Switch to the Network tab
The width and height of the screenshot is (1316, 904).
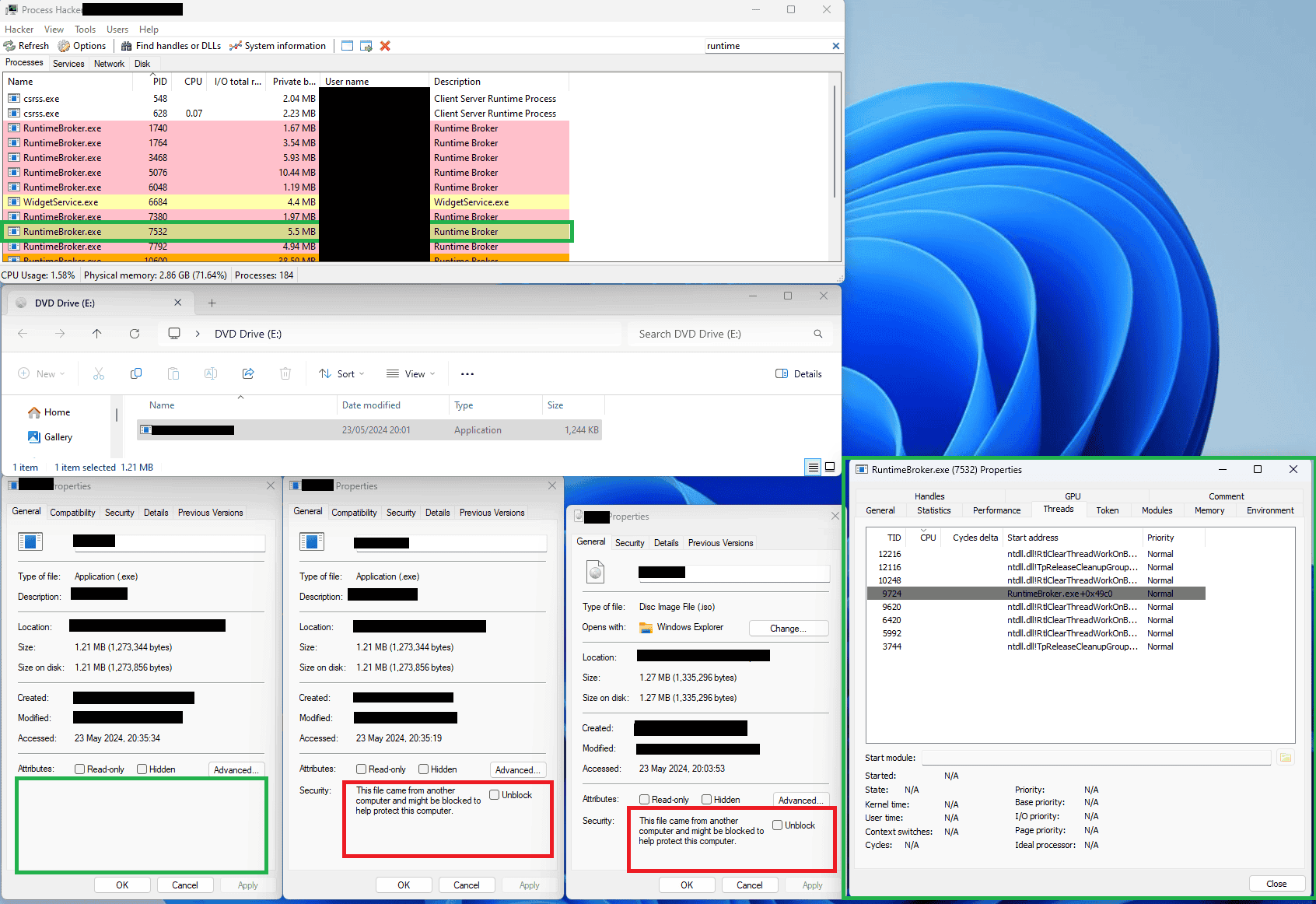pyautogui.click(x=109, y=64)
